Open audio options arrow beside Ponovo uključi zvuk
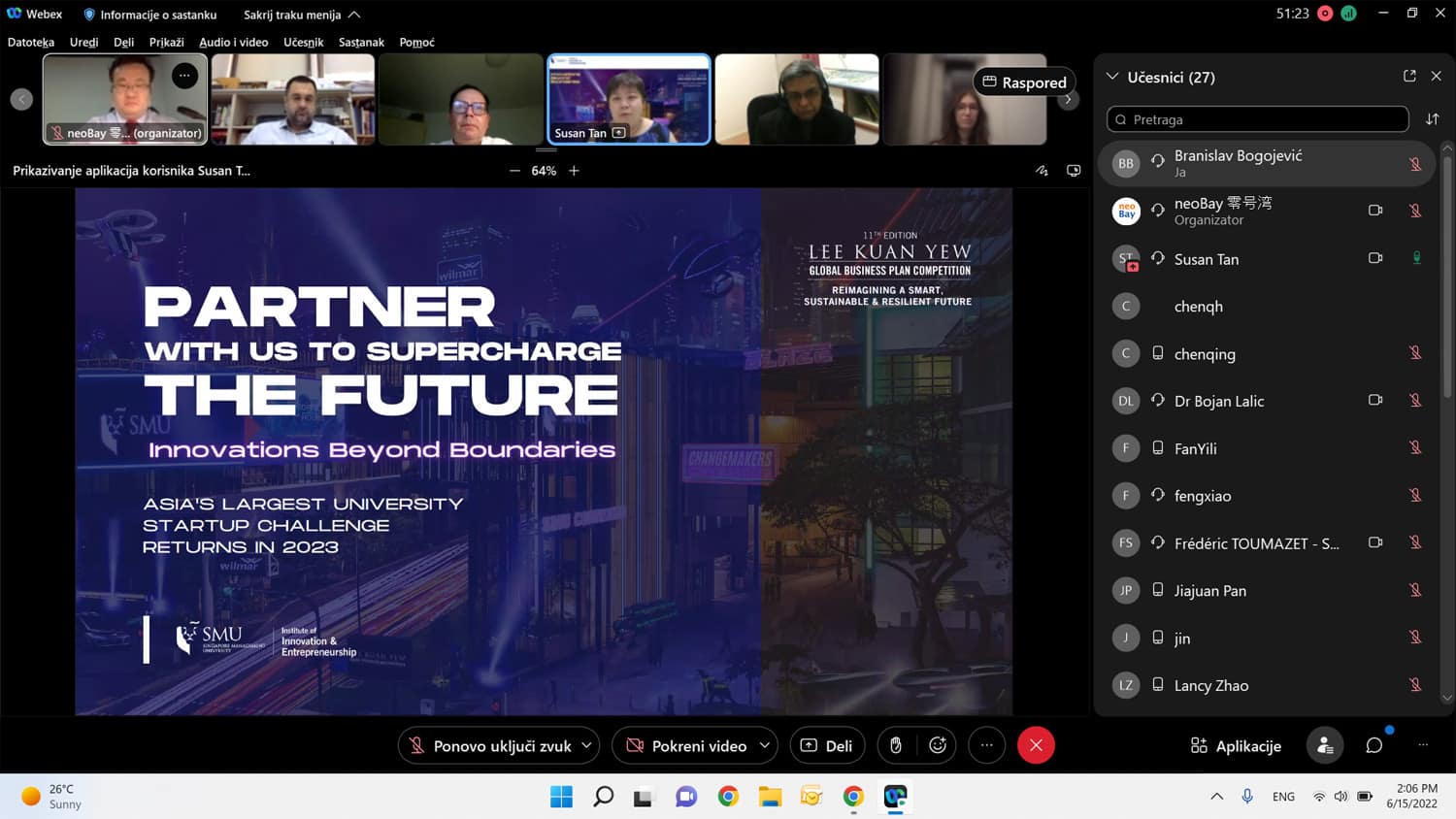 (x=587, y=745)
